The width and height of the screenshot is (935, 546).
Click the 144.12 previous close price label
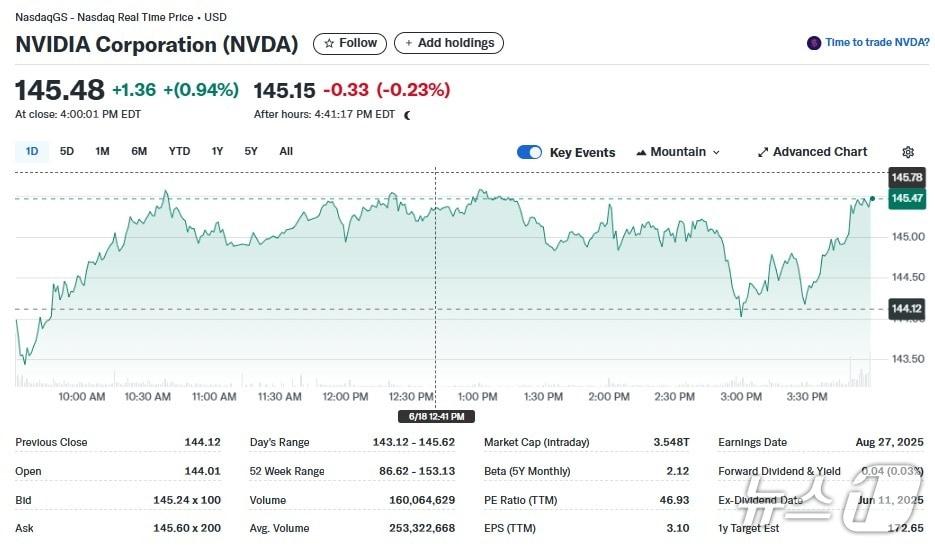point(907,310)
